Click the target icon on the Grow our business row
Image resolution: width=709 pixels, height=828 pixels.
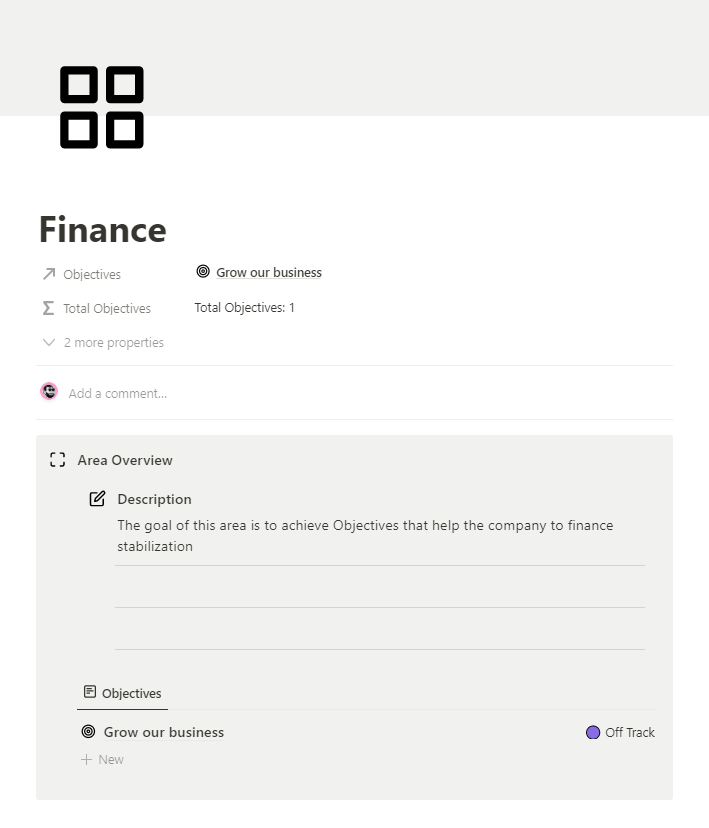[x=88, y=731]
